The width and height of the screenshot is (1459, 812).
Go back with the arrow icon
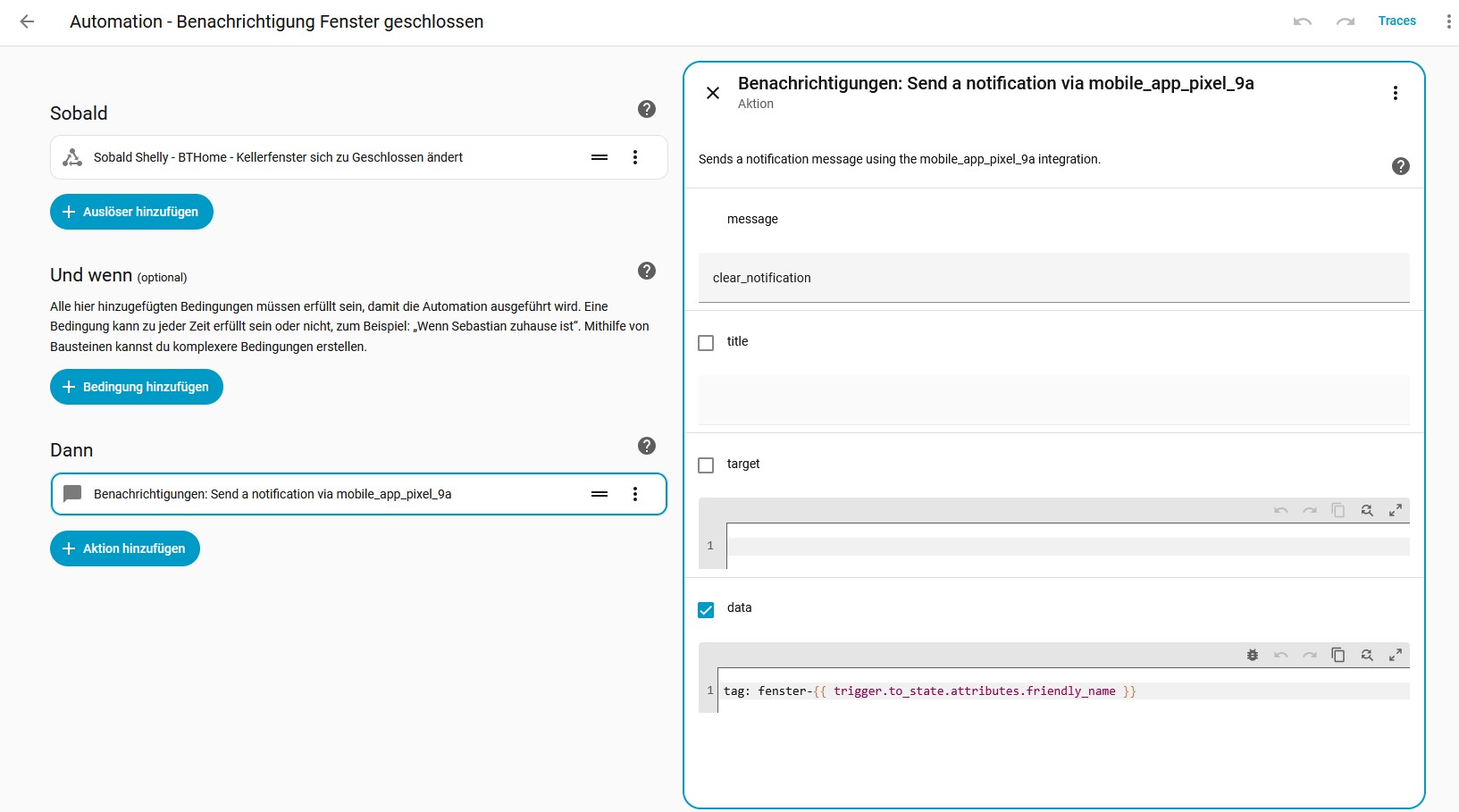tap(27, 21)
